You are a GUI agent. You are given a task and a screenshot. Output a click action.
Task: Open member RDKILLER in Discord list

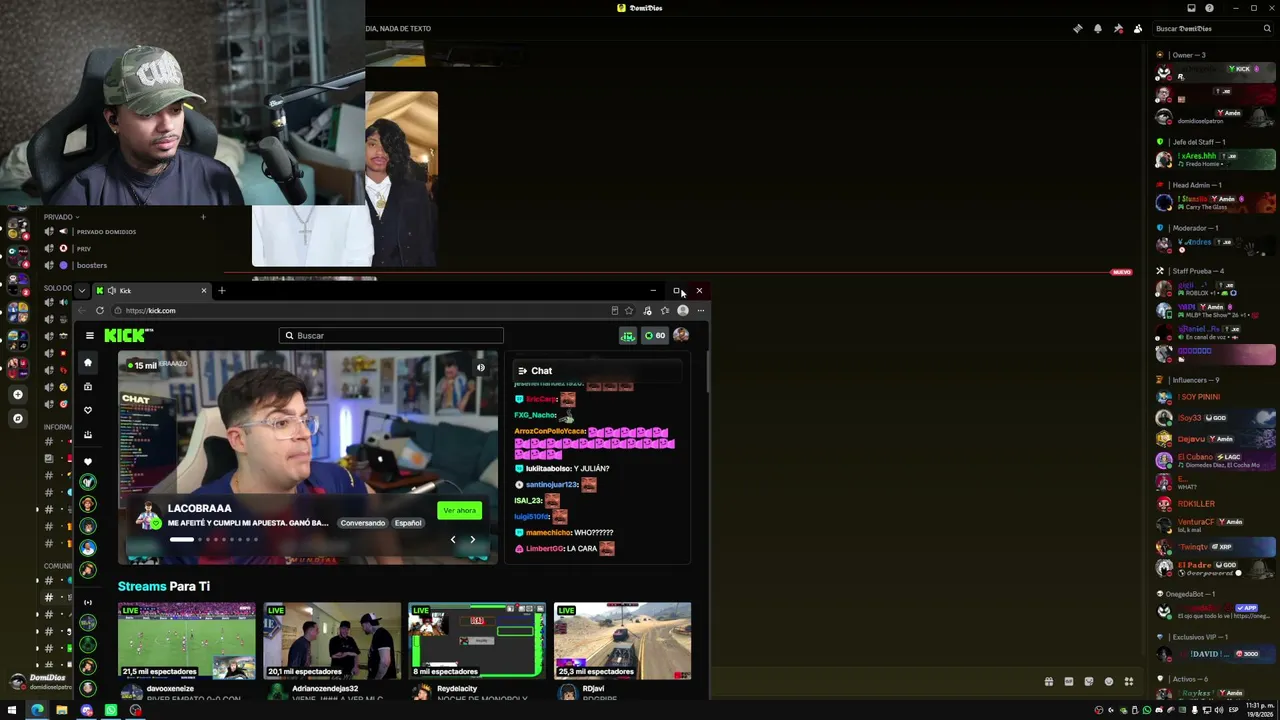coord(1215,504)
